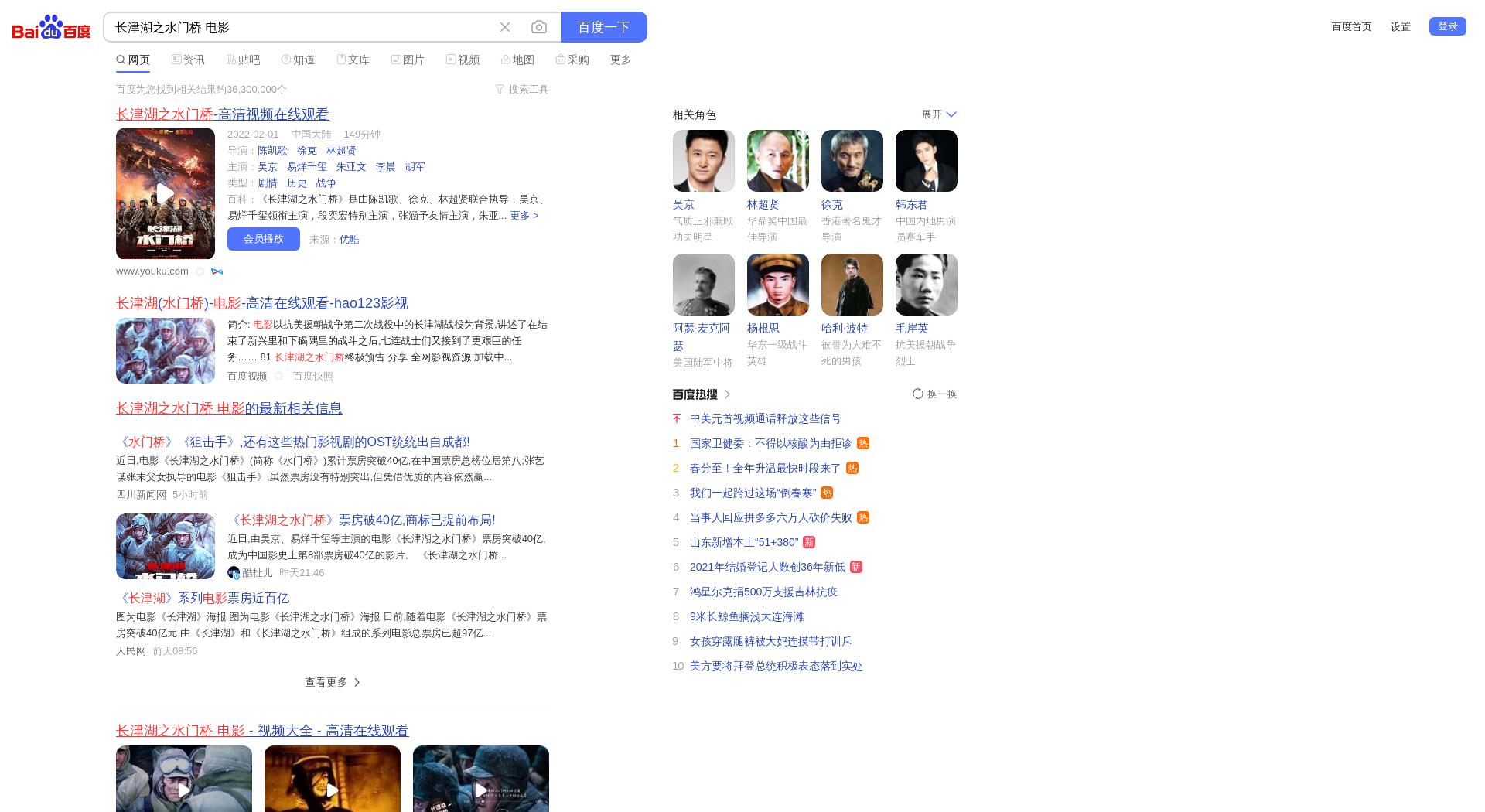Expand the 更多 menu
The height and width of the screenshot is (812, 1485).
[x=621, y=60]
